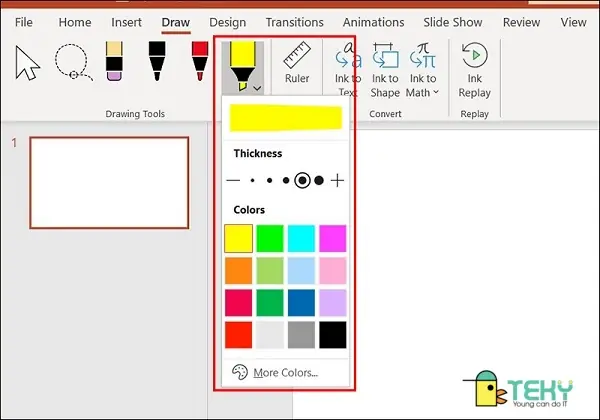Select the yellow highlighter tool
This screenshot has height=420, width=600.
pyautogui.click(x=242, y=66)
